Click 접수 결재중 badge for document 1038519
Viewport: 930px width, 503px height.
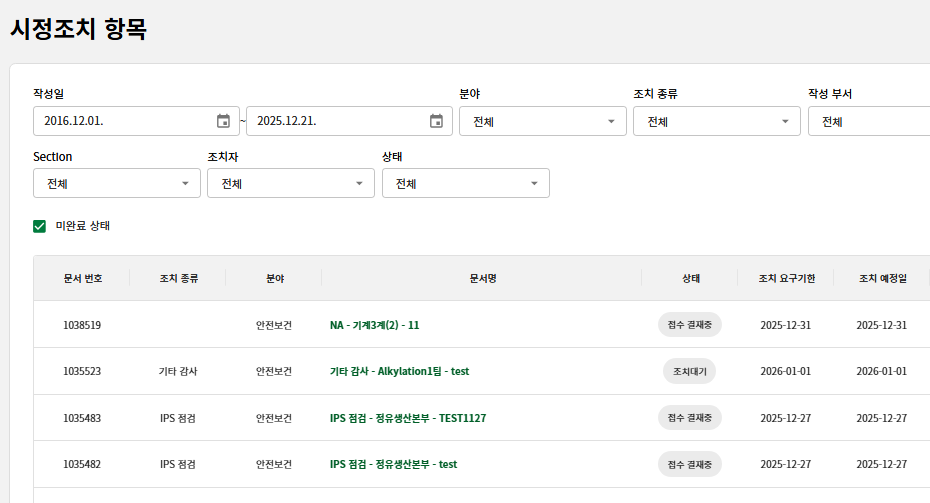pos(689,325)
